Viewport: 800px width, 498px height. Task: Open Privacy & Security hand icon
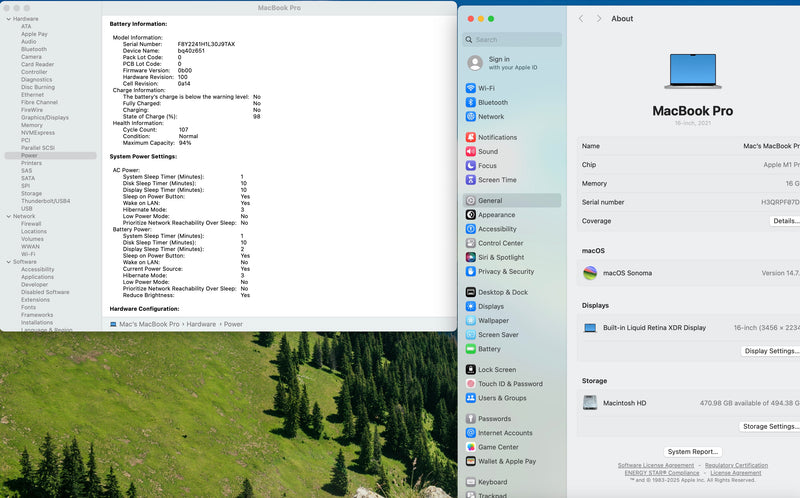click(470, 272)
